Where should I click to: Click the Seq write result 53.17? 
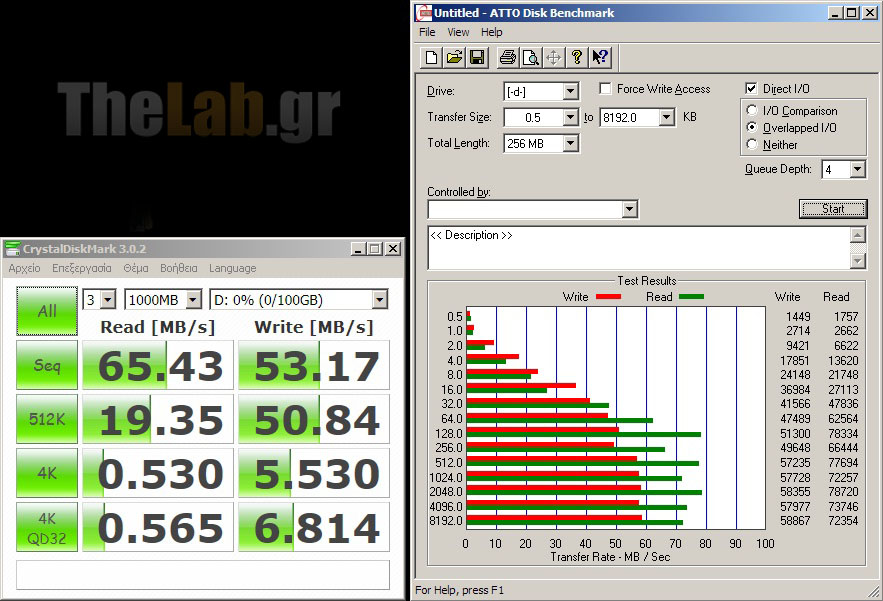point(314,365)
